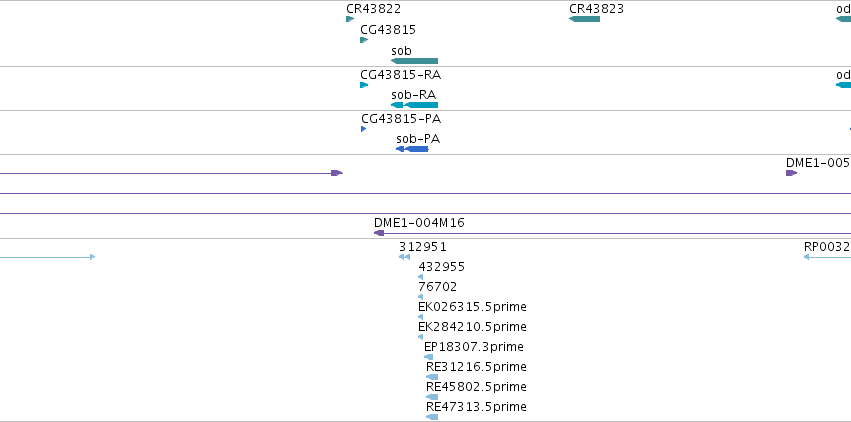Click the sob gene bar
The image size is (851, 422).
[415, 61]
